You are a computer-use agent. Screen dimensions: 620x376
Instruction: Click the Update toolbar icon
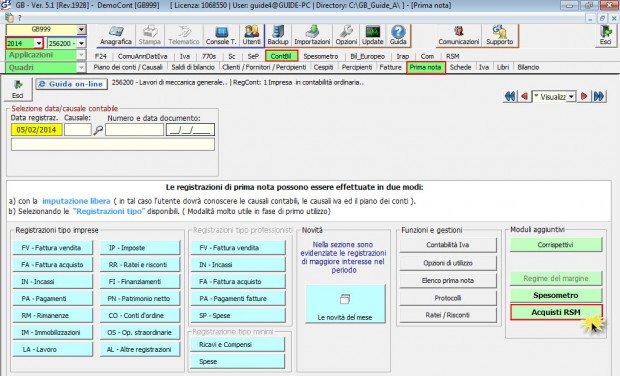click(x=372, y=35)
